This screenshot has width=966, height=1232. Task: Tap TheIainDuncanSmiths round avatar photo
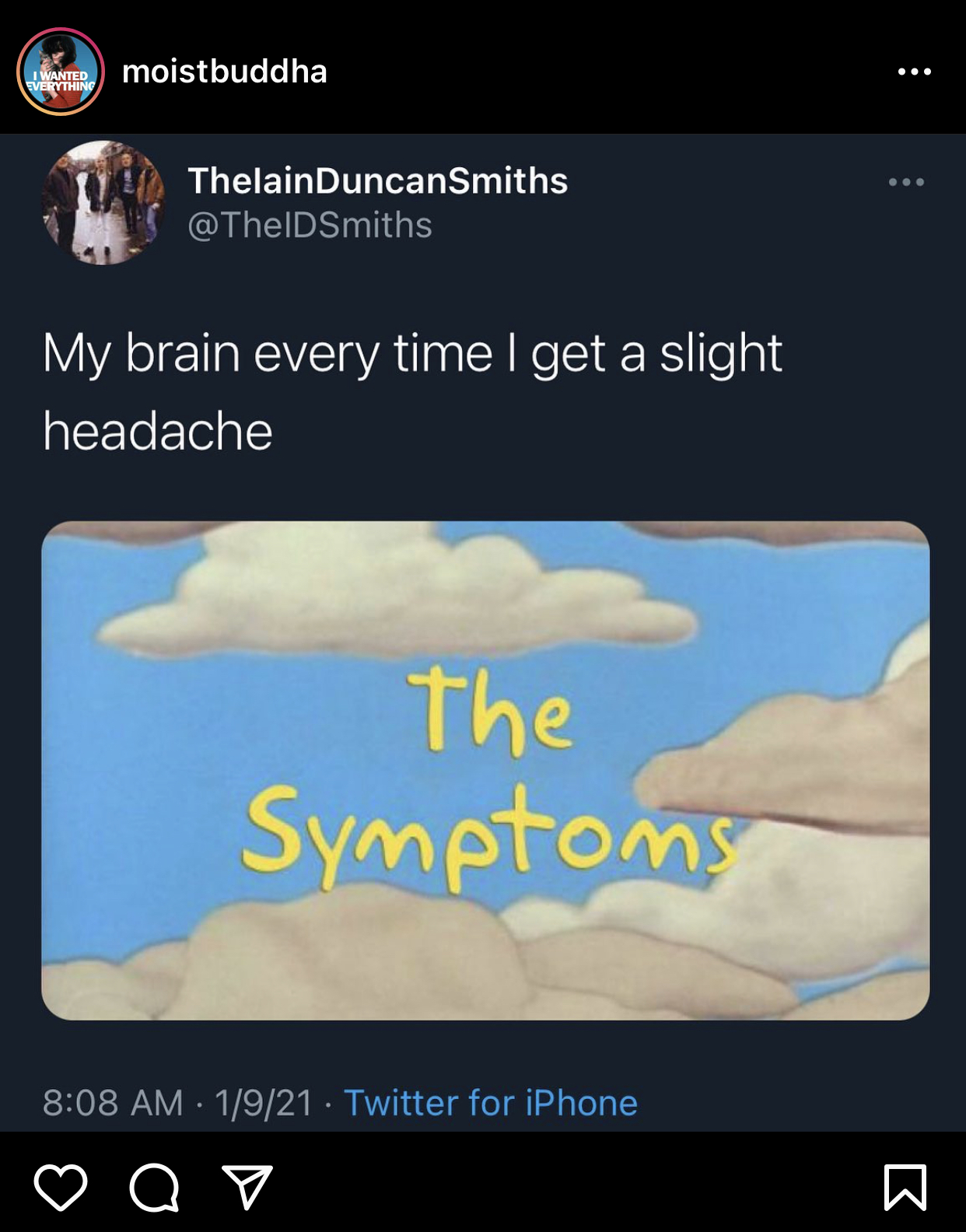point(103,202)
